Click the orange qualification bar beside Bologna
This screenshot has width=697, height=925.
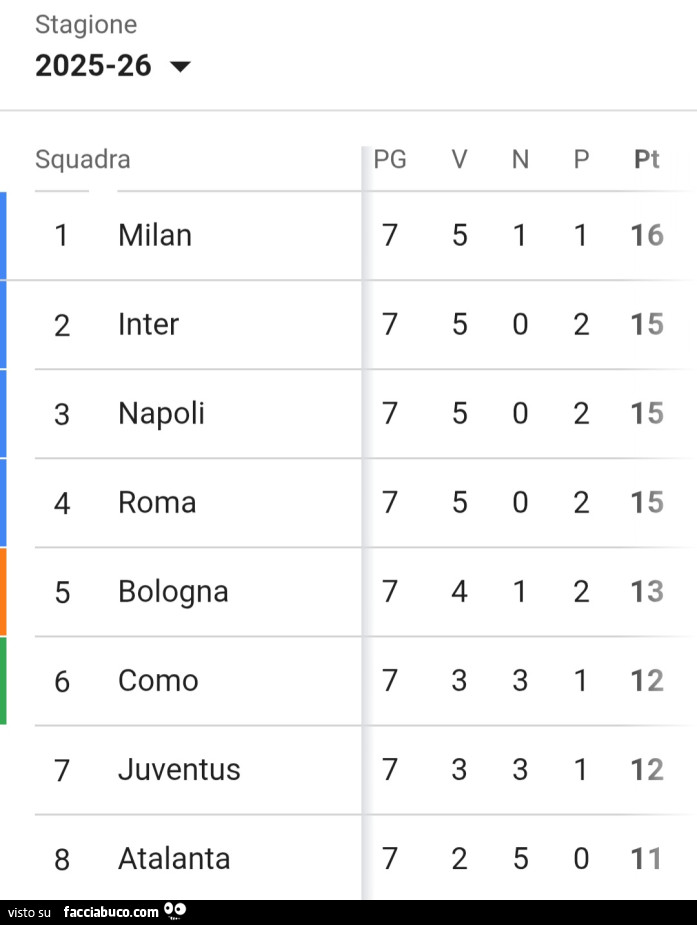tap(3, 591)
